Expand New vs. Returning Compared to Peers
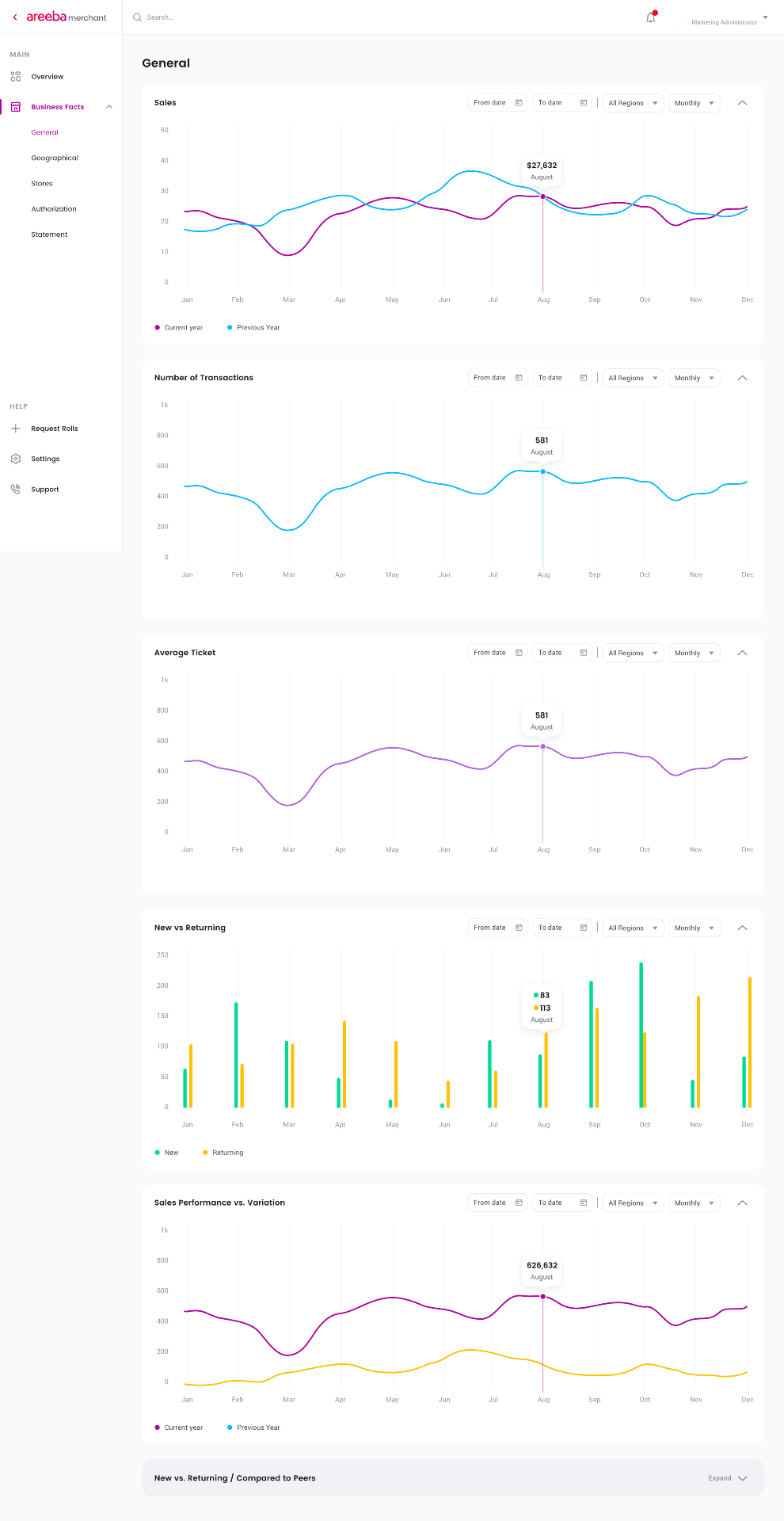784x1521 pixels. [728, 1478]
